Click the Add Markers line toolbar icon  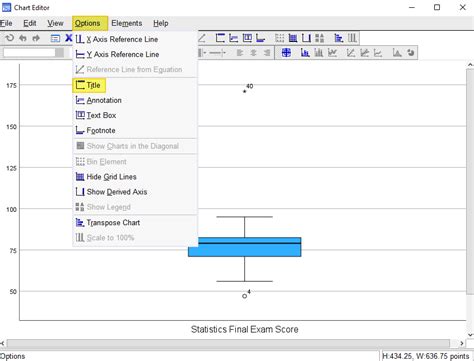pyautogui.click(x=332, y=53)
